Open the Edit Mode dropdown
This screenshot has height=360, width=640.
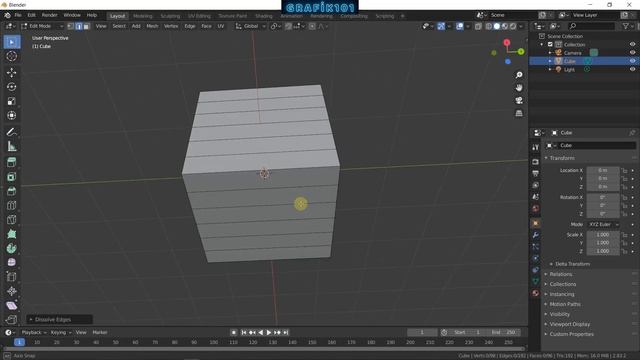pyautogui.click(x=42, y=26)
